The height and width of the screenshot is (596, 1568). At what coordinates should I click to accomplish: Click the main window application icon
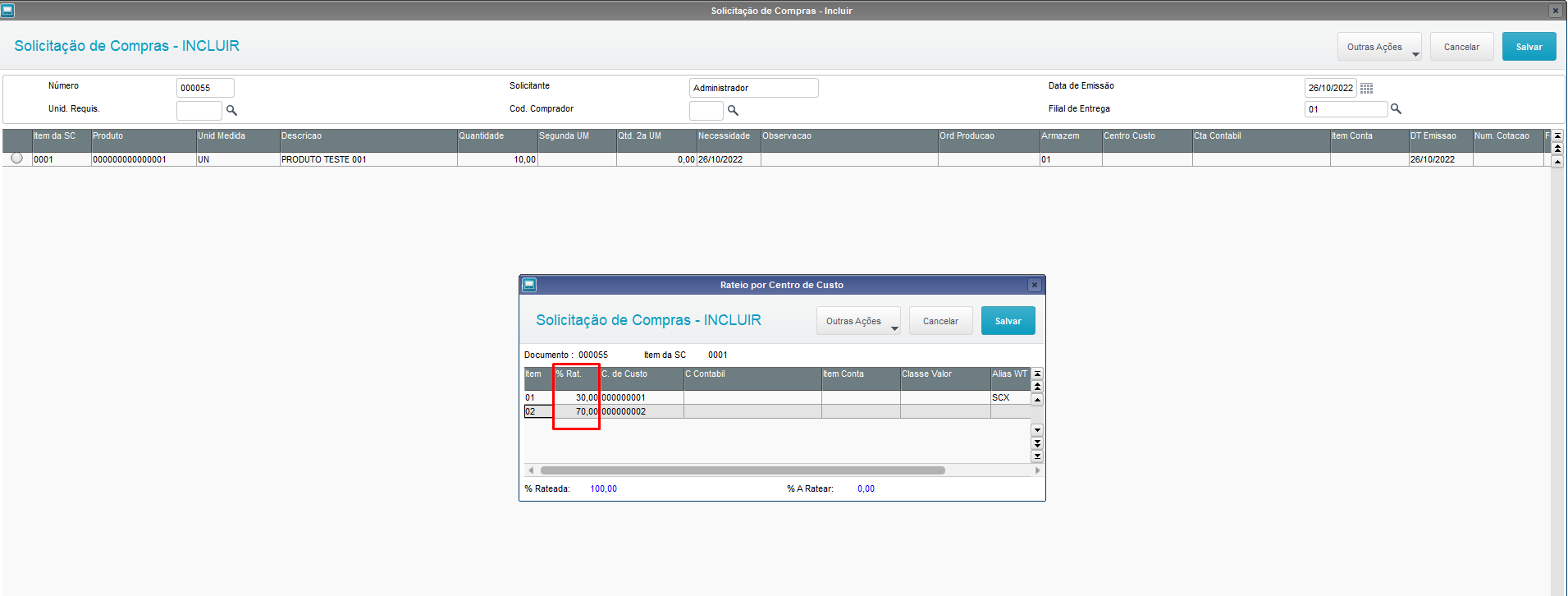[7, 11]
